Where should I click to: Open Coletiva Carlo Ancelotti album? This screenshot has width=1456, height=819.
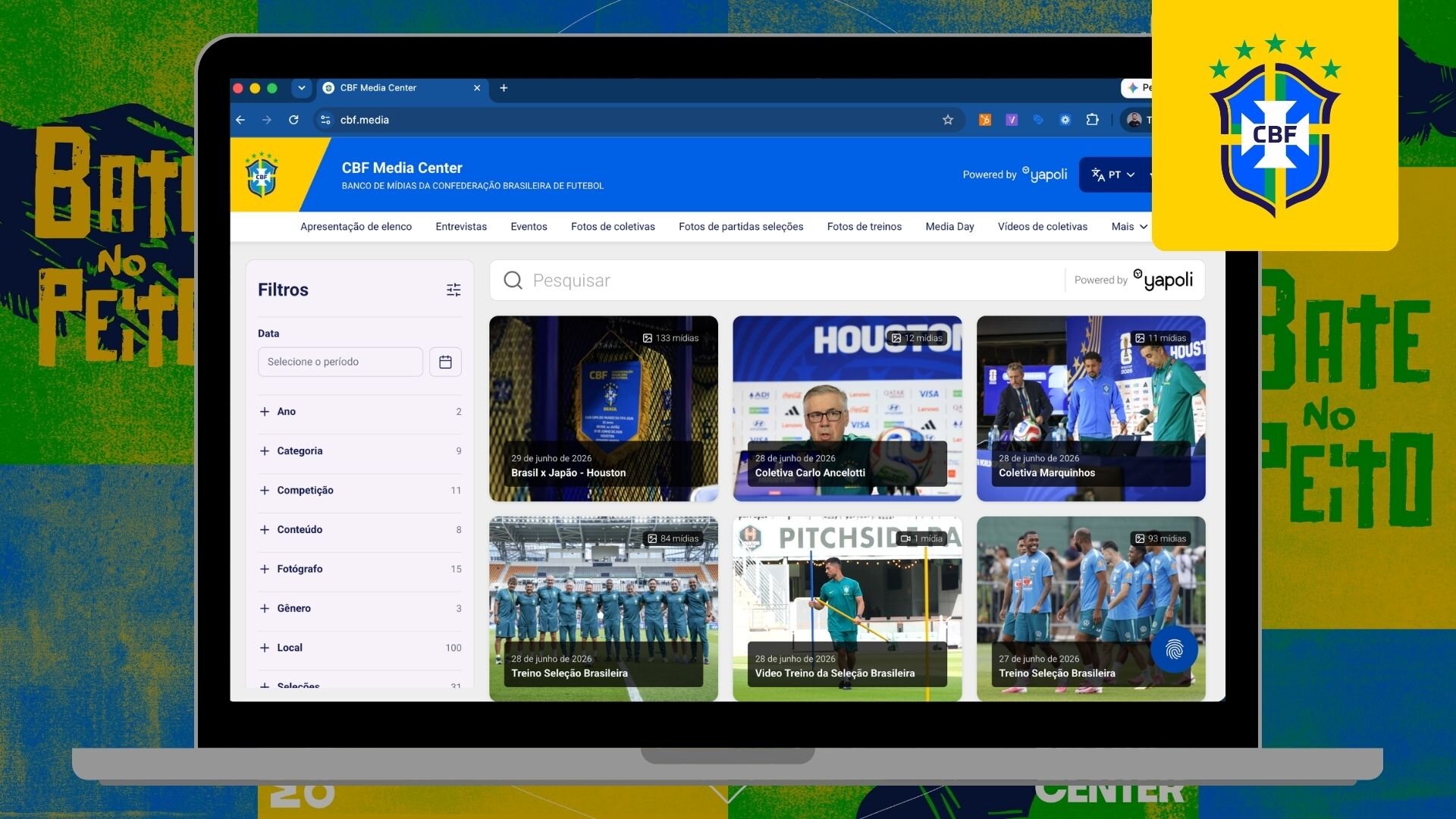(x=847, y=409)
